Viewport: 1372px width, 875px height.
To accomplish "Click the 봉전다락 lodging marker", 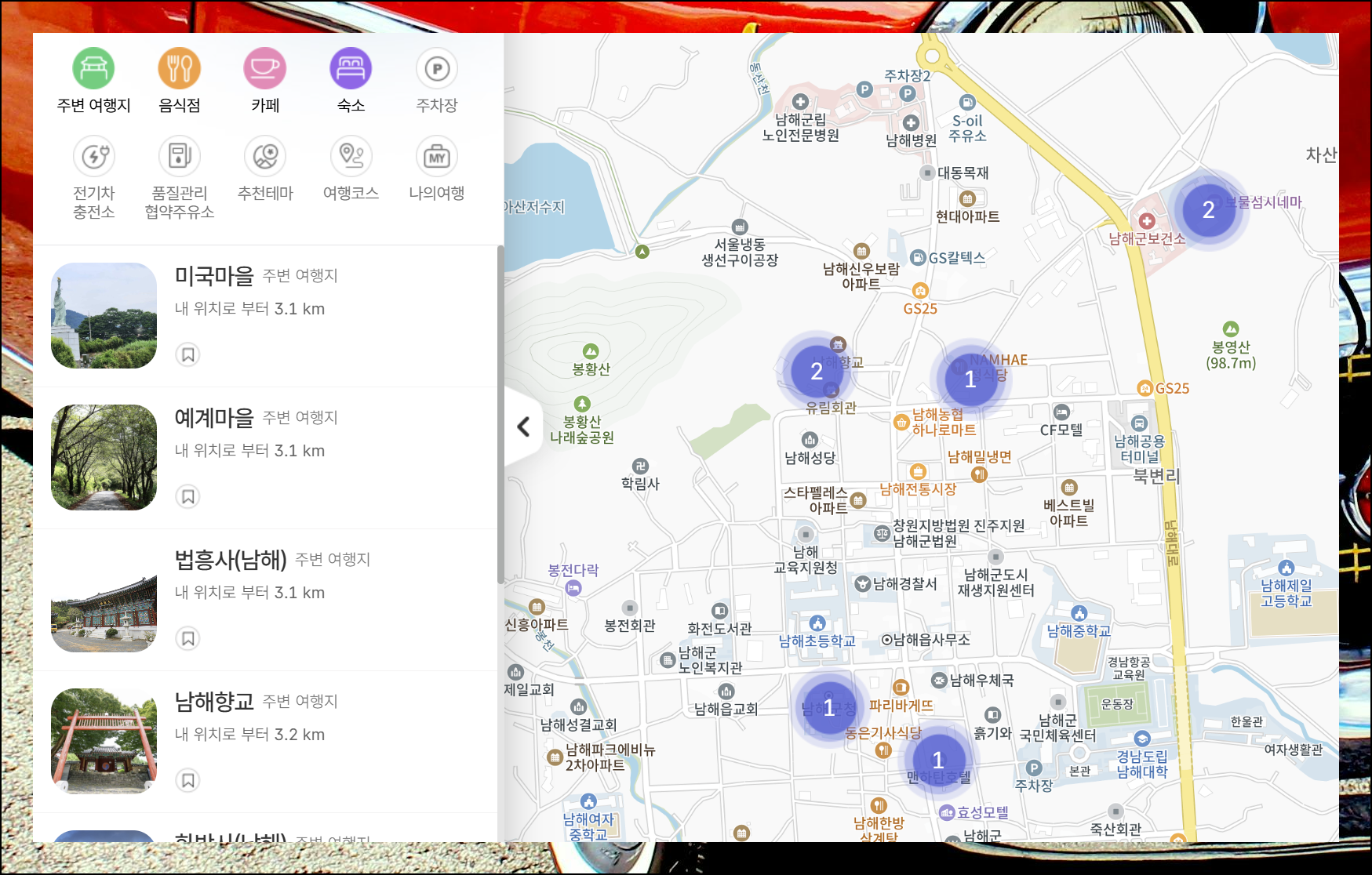I will 573,587.
